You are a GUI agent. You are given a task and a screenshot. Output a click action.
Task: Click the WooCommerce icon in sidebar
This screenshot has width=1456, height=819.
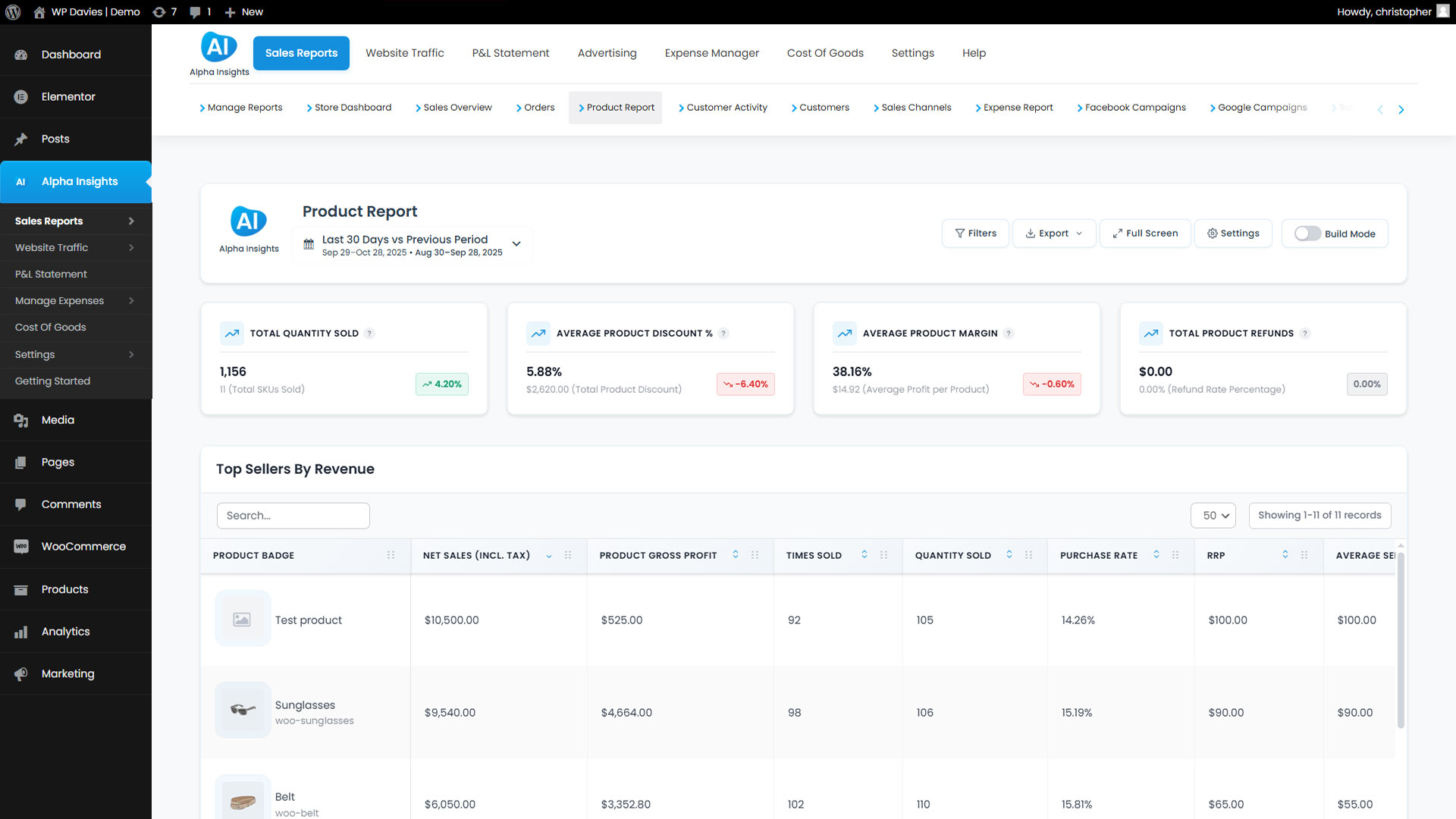click(x=21, y=547)
